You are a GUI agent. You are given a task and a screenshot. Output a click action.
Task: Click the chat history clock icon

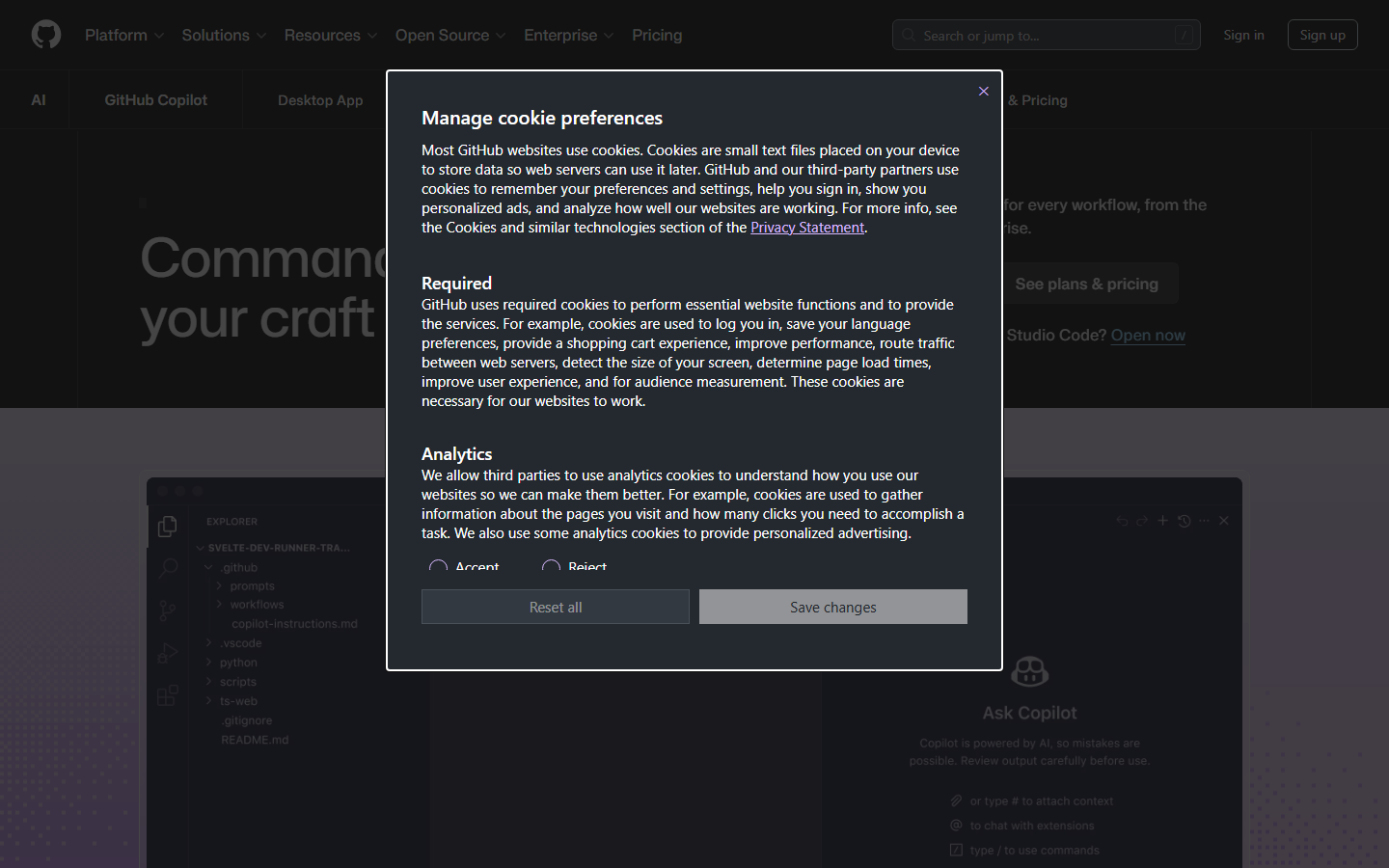1184,521
